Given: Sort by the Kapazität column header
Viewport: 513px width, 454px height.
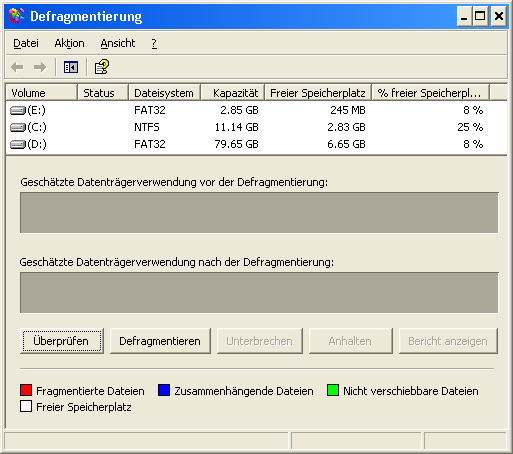Looking at the screenshot, I should click(x=232, y=93).
